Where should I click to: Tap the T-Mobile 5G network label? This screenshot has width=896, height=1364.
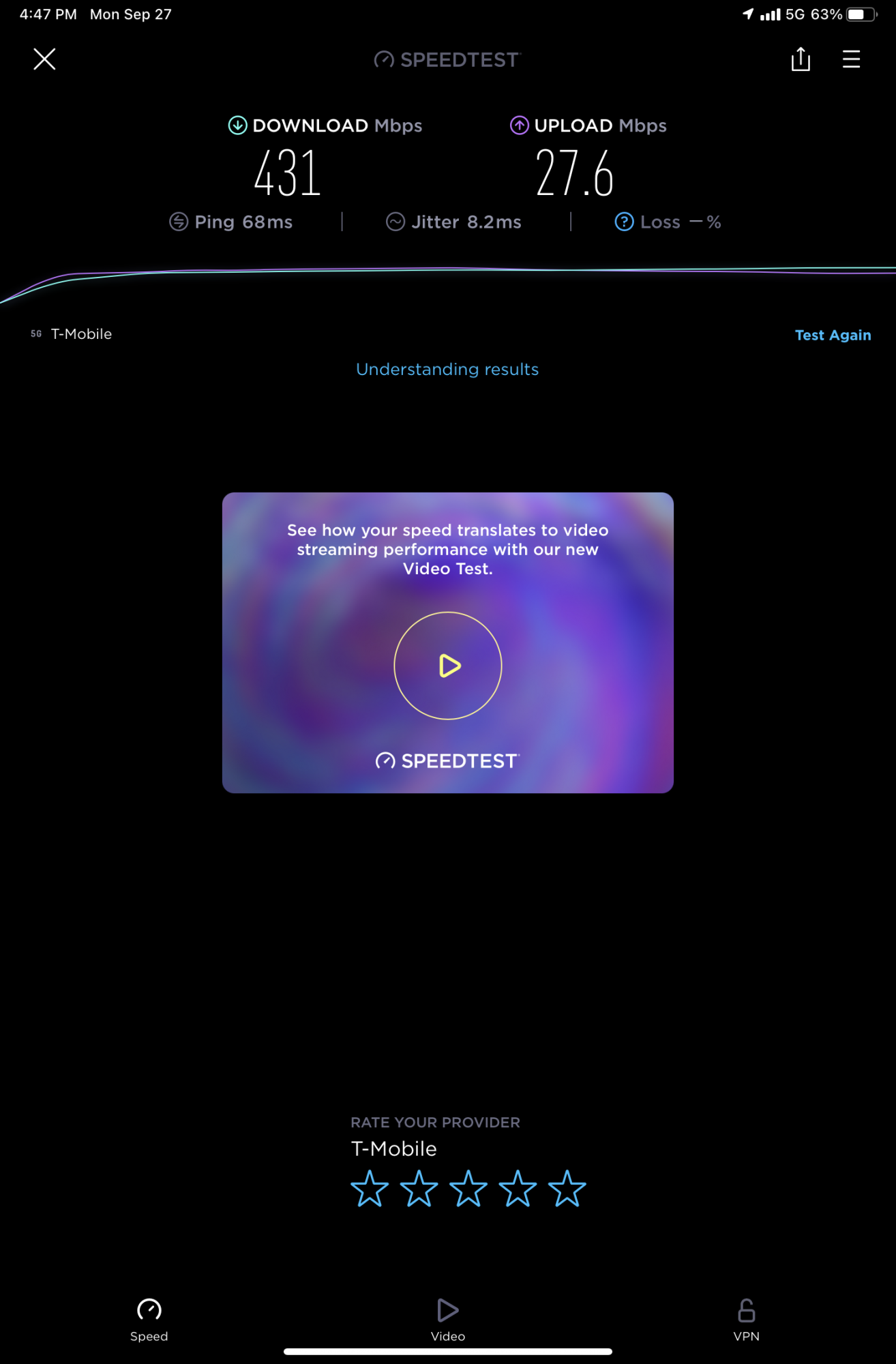coord(72,333)
